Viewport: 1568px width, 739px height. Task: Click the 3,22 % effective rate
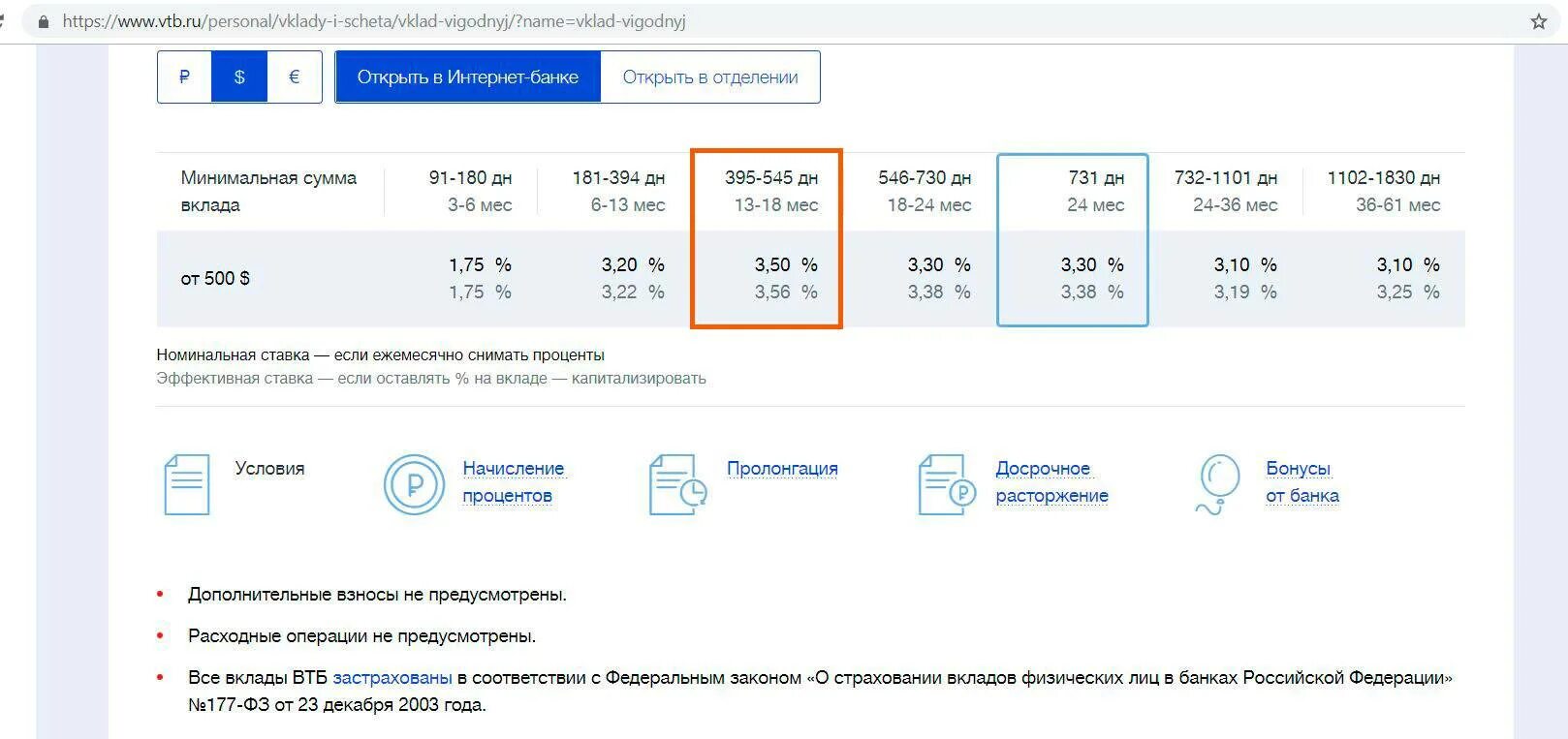pos(633,292)
